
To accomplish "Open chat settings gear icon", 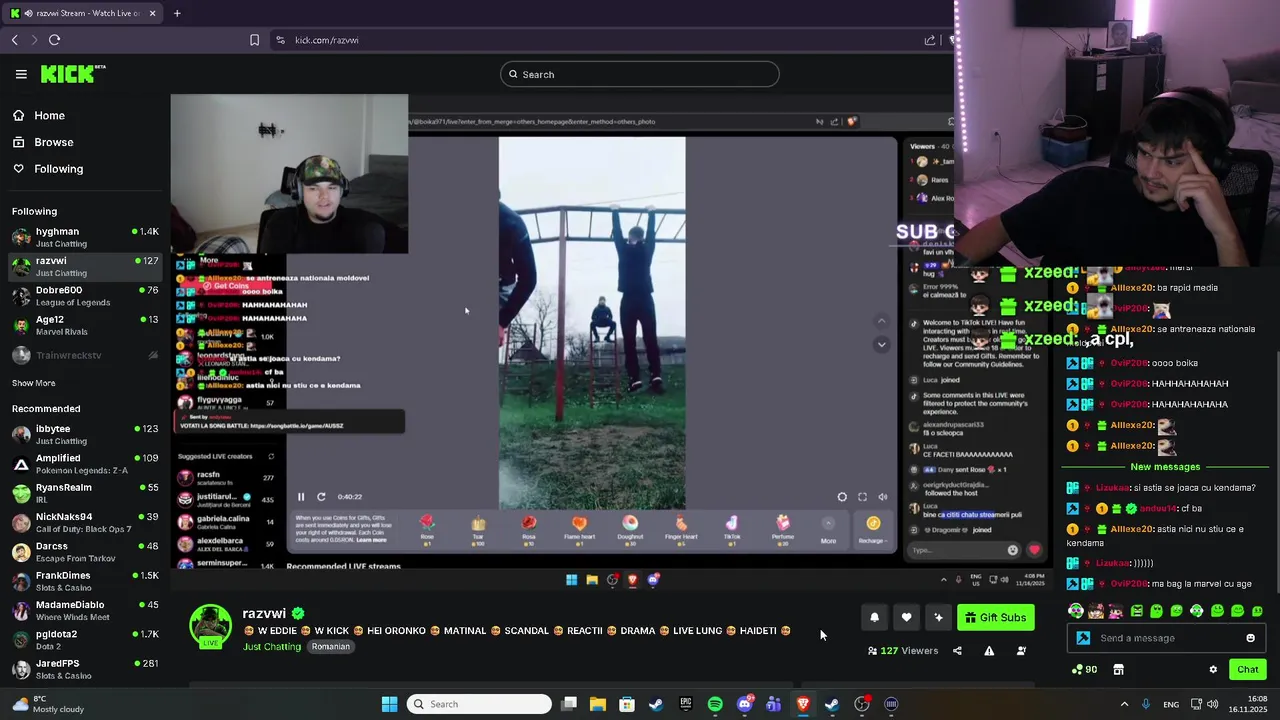I will click(x=1213, y=670).
